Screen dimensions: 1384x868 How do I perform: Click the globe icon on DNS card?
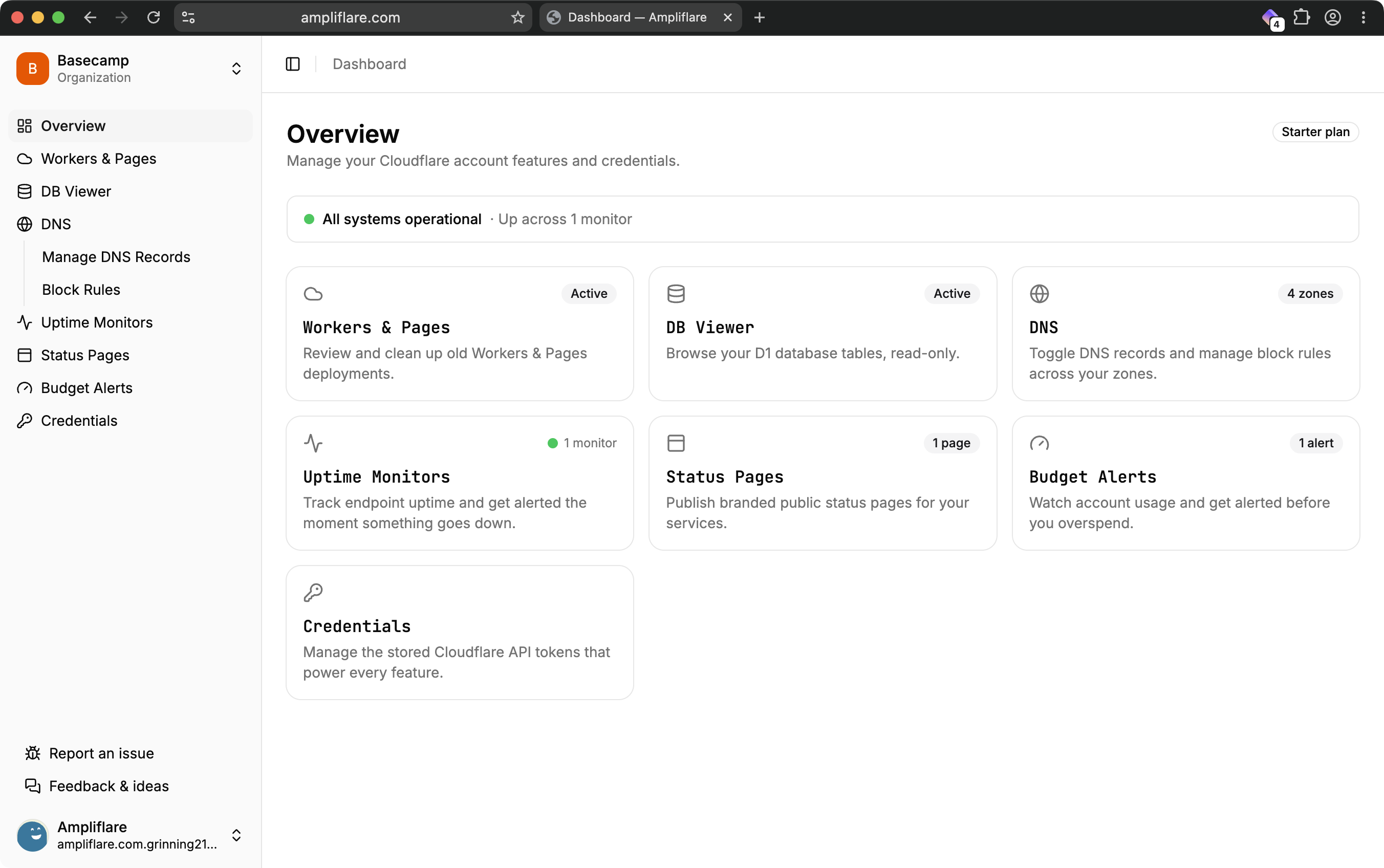(1039, 293)
